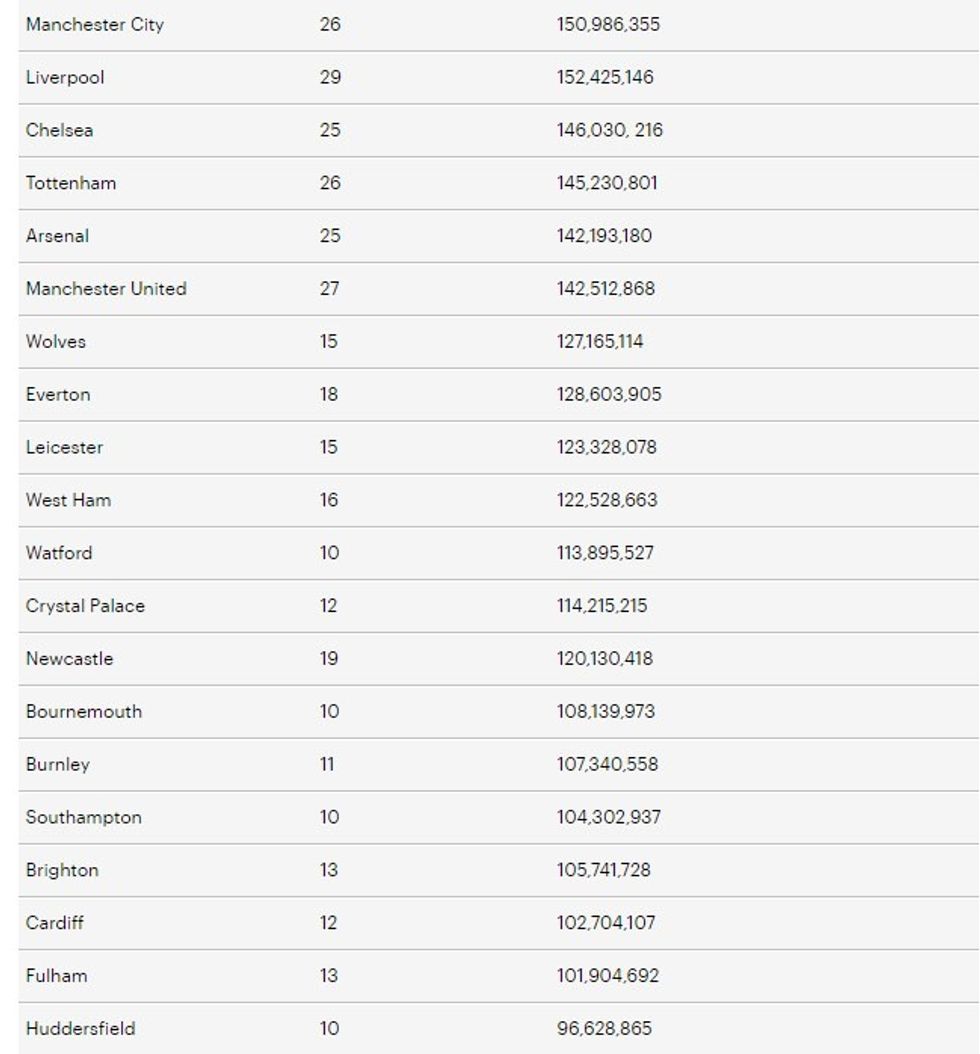The height and width of the screenshot is (1054, 980).
Task: Click Fulham's value 101,904,692
Action: [x=607, y=976]
